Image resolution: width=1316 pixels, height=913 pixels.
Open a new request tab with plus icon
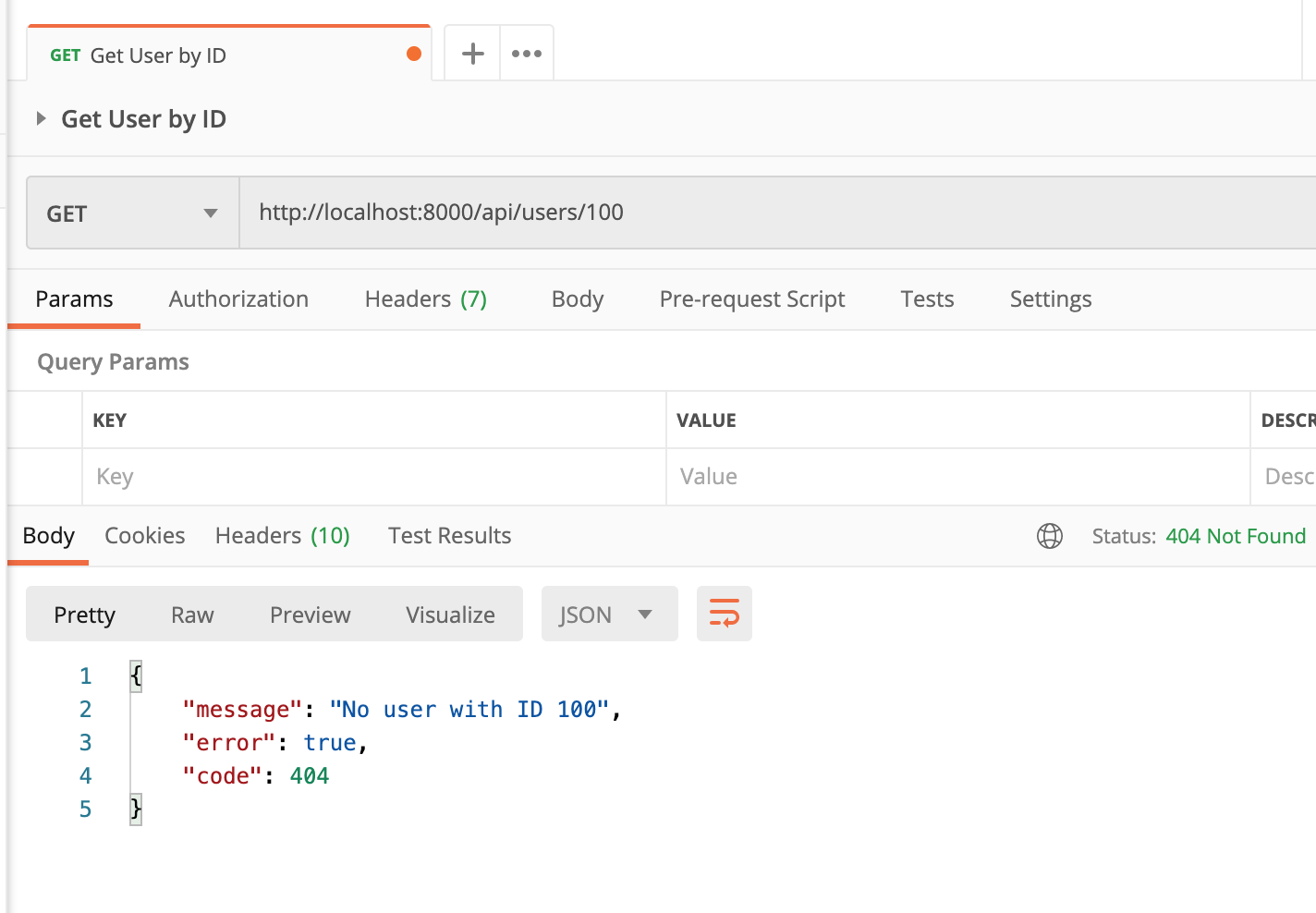coord(472,54)
